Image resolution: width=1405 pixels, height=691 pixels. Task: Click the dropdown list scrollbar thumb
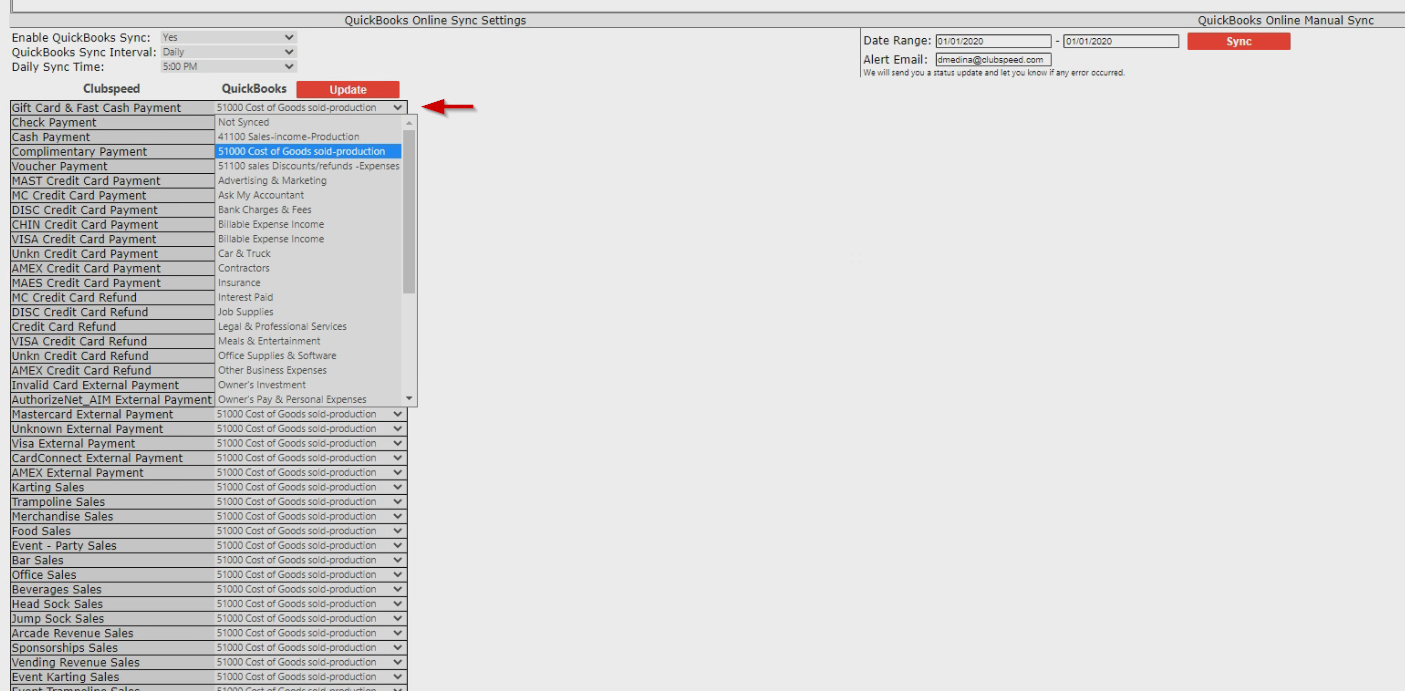tap(409, 211)
